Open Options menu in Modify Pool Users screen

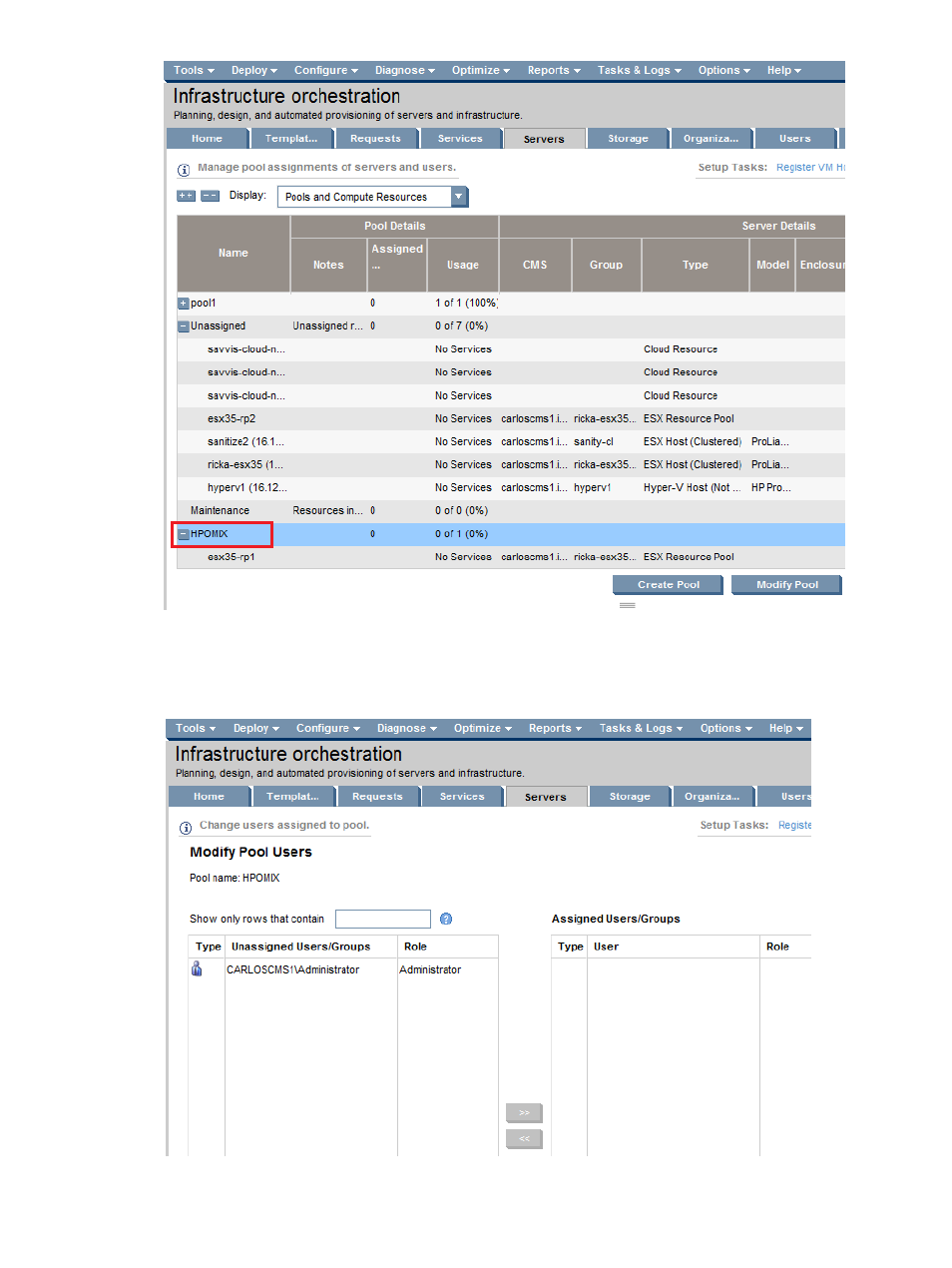[x=726, y=729]
